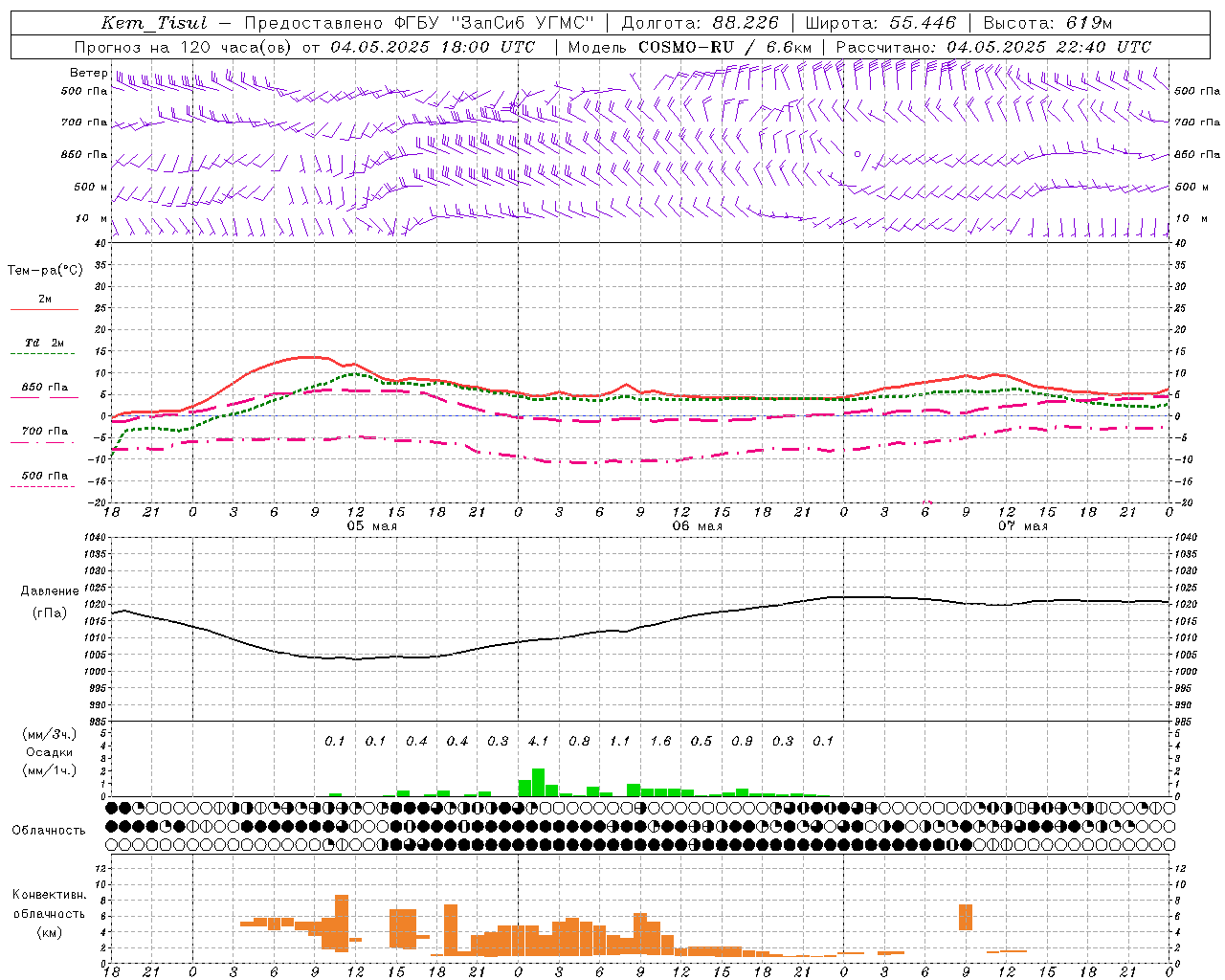Image resolution: width=1225 pixels, height=980 pixels.
Task: Click the tallest green hourly precipitation bar
Action: [x=538, y=782]
